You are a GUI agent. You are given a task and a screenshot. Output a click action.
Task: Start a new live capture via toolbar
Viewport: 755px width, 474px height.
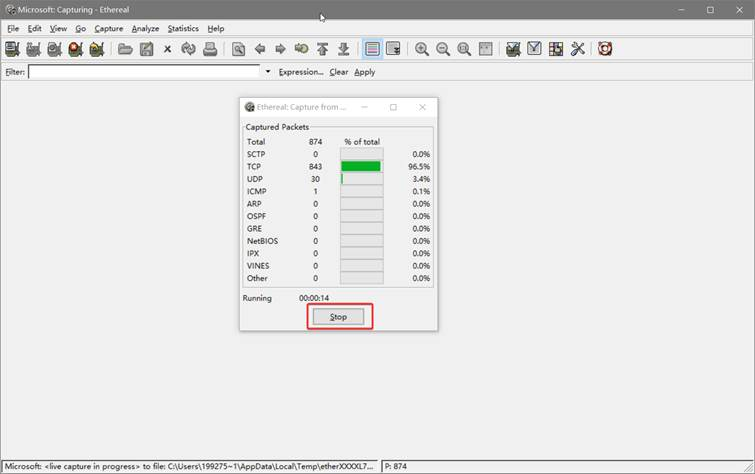coord(54,49)
